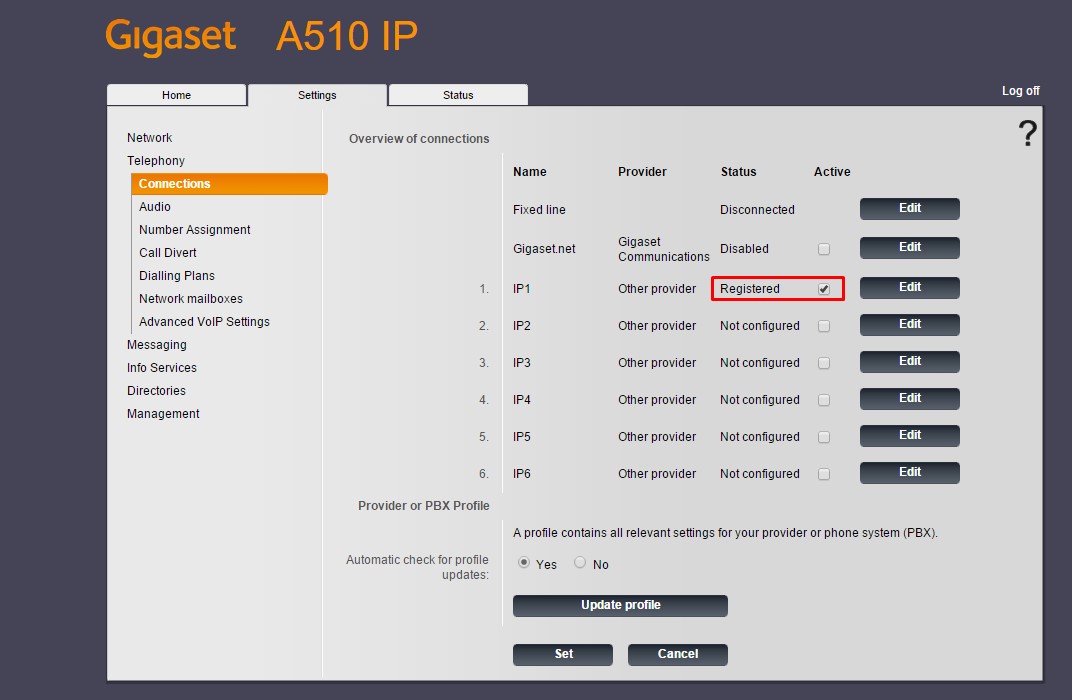Edit the Fixed line connection
Image resolution: width=1072 pixels, height=700 pixels.
909,208
